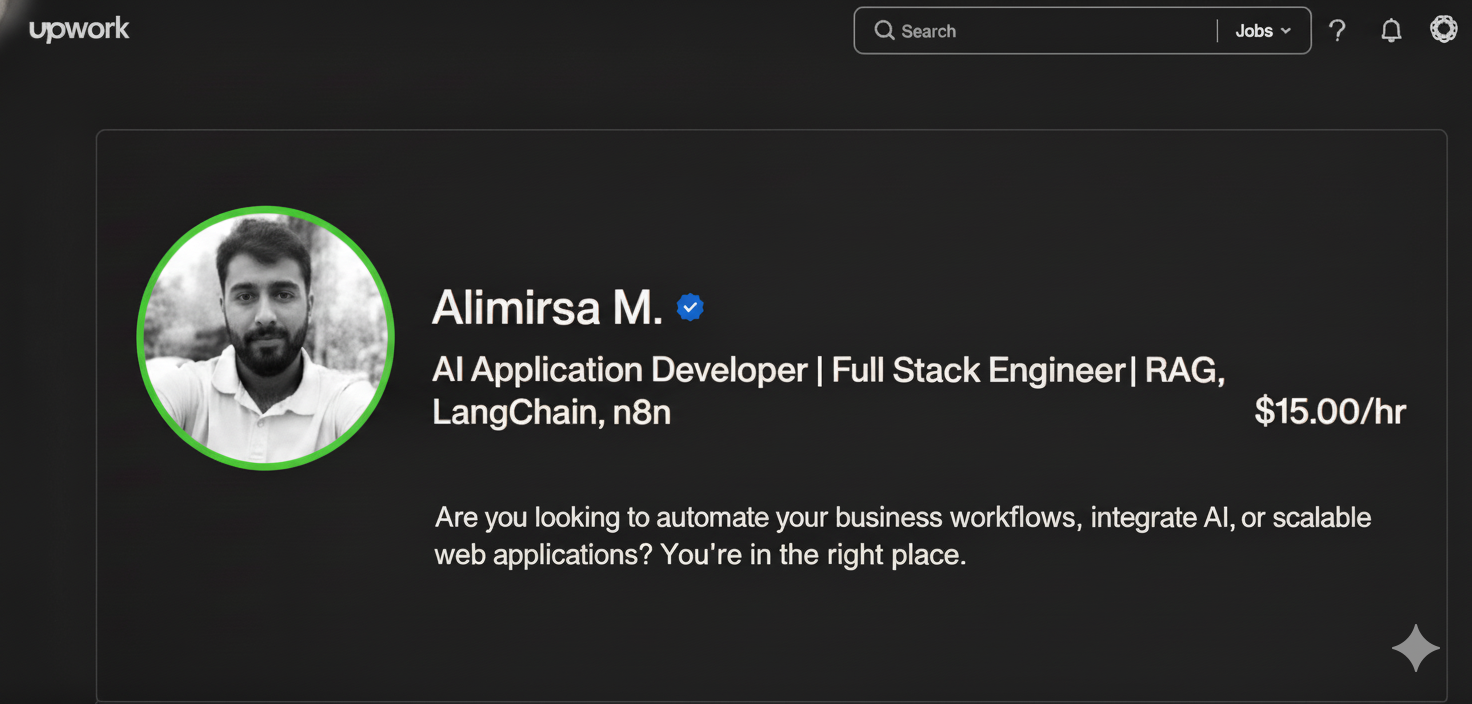Click the Upwork logo
This screenshot has height=704, width=1472.
tap(79, 30)
